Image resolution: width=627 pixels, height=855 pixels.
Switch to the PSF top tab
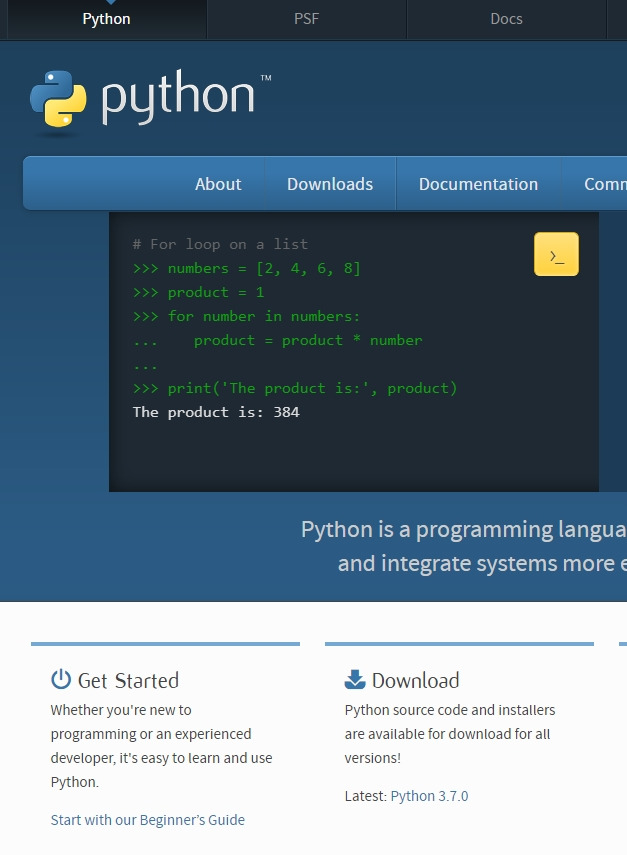(x=306, y=19)
